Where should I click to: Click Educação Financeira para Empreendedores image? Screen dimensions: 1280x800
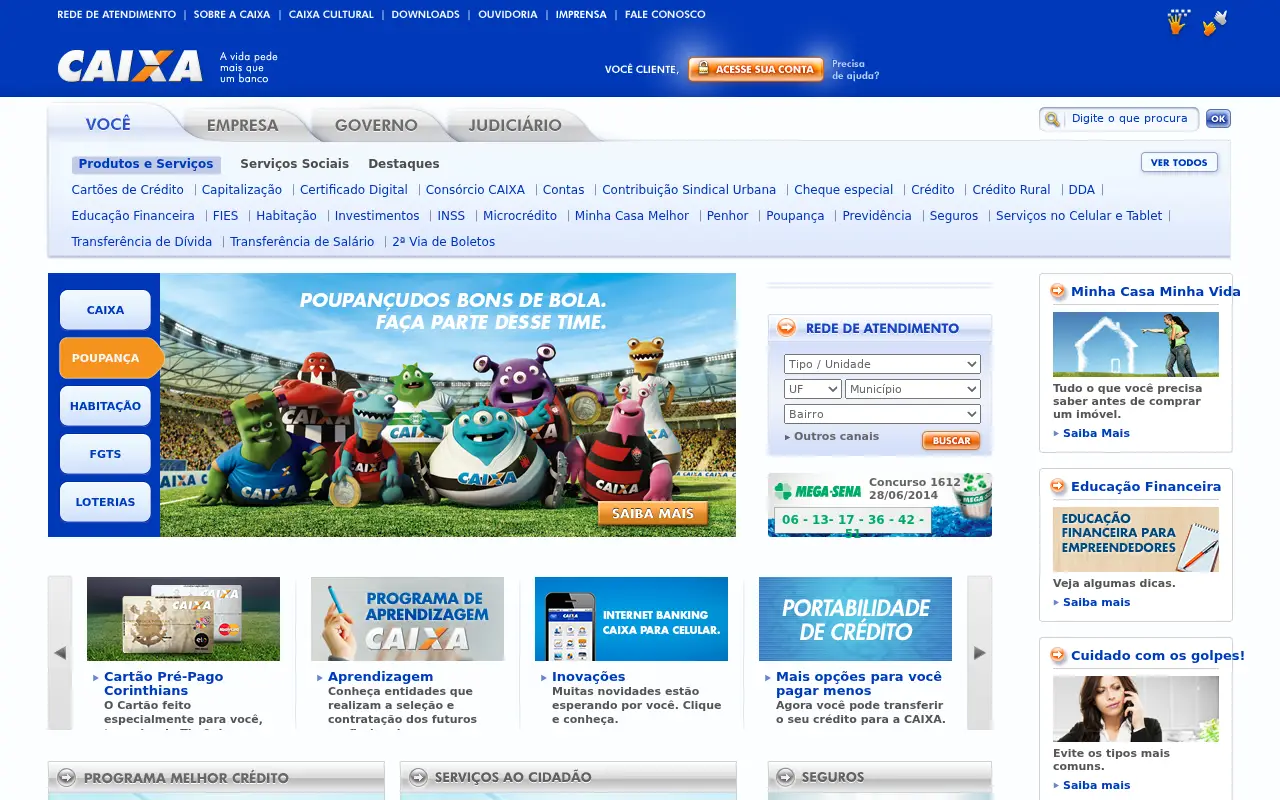(x=1136, y=539)
